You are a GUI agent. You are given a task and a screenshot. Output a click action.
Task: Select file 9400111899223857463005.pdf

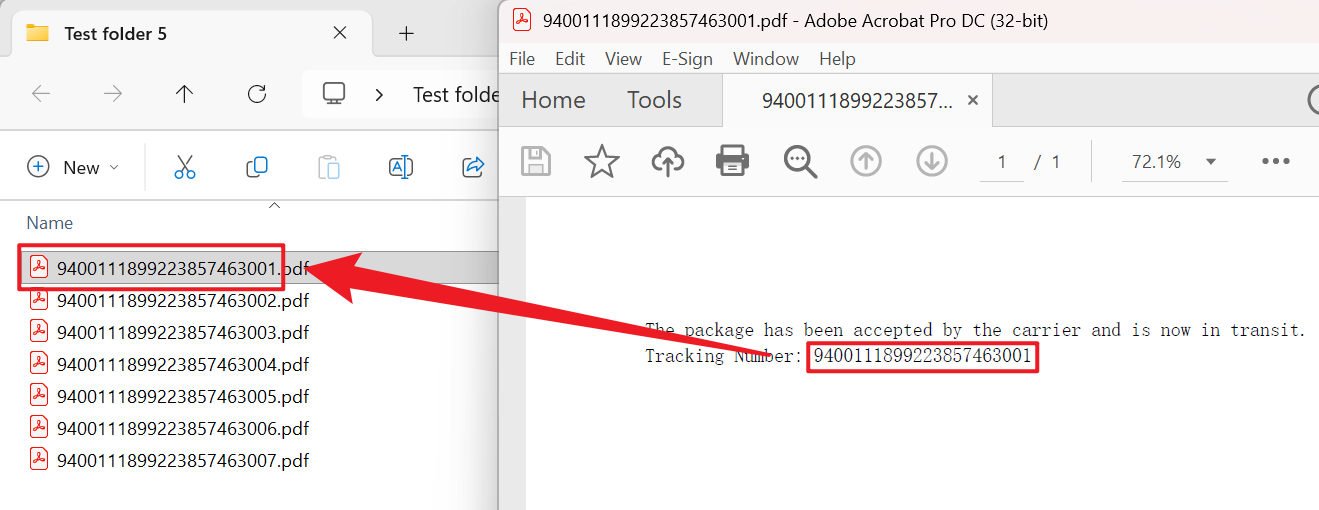[183, 396]
